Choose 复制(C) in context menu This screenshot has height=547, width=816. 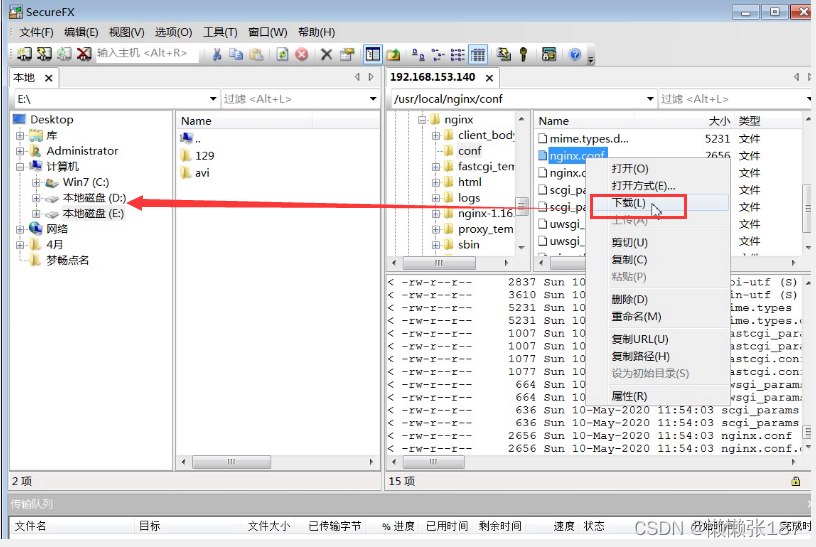[x=658, y=260]
